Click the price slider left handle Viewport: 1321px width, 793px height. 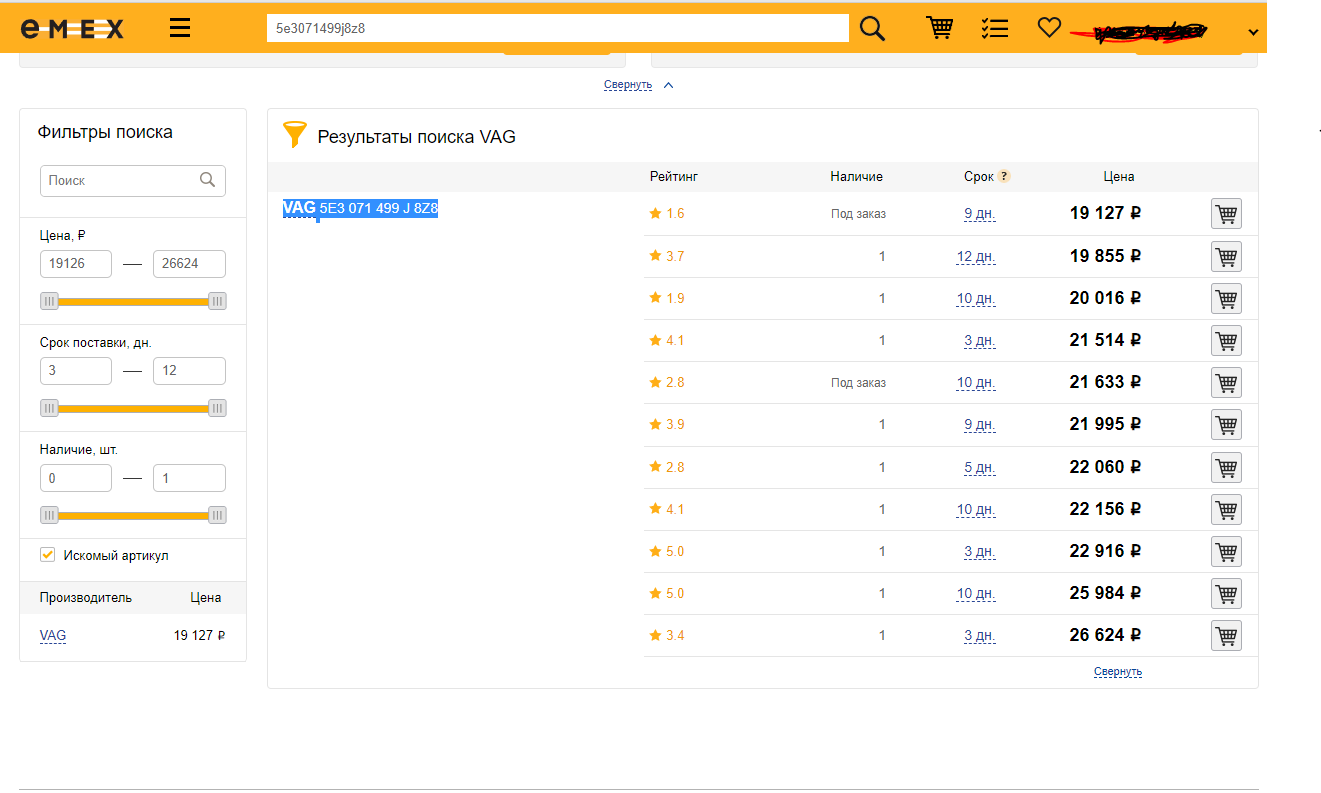click(49, 301)
